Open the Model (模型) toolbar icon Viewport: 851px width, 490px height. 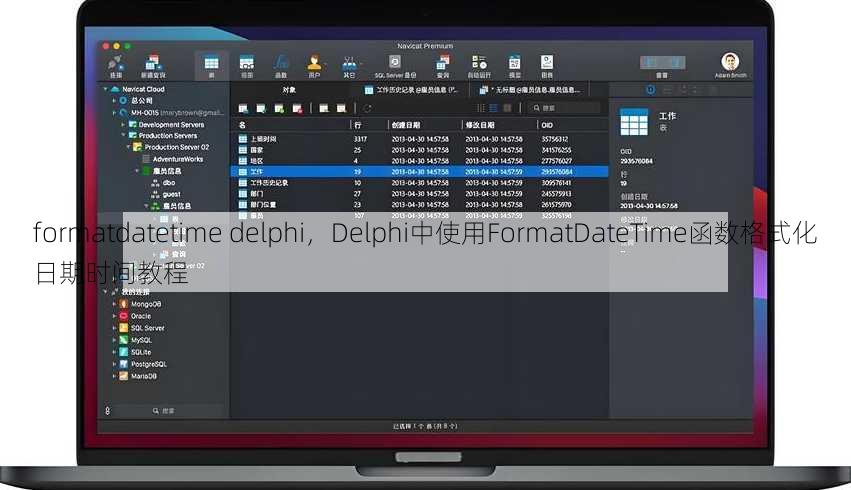click(515, 66)
